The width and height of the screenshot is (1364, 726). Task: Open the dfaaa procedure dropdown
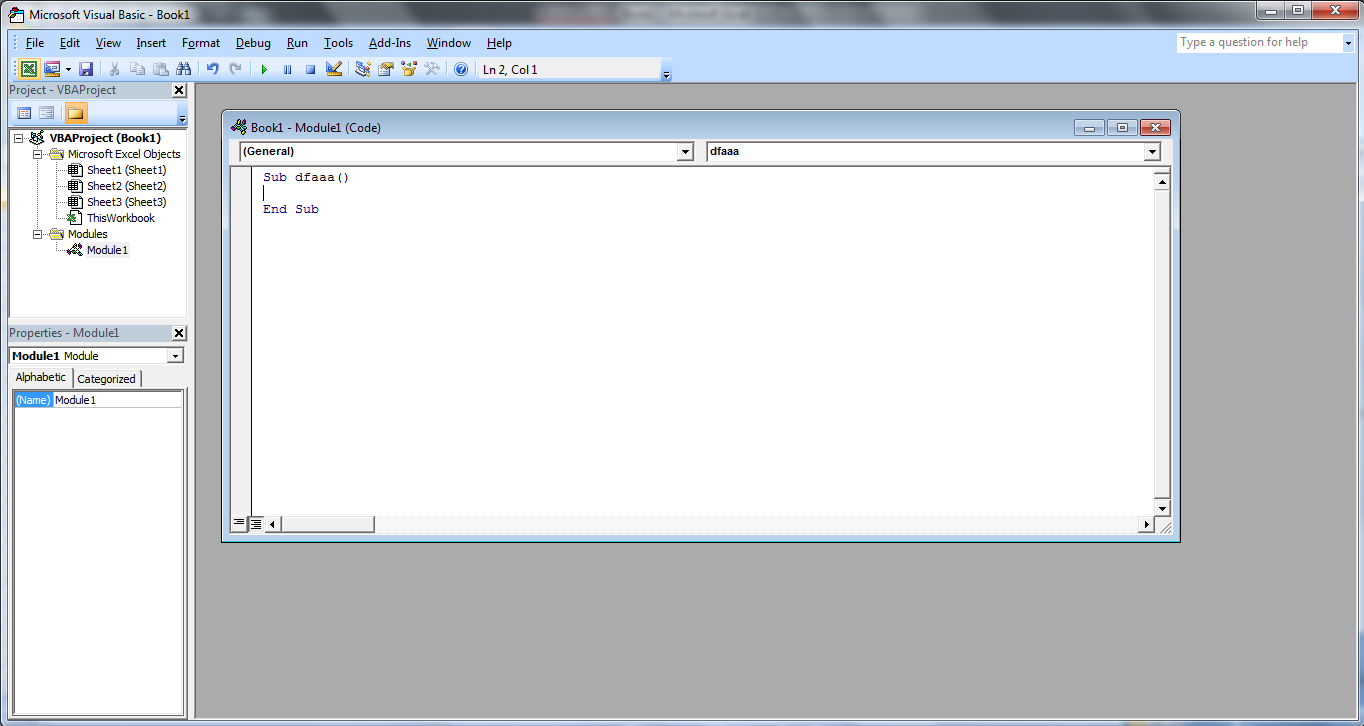pos(1152,151)
